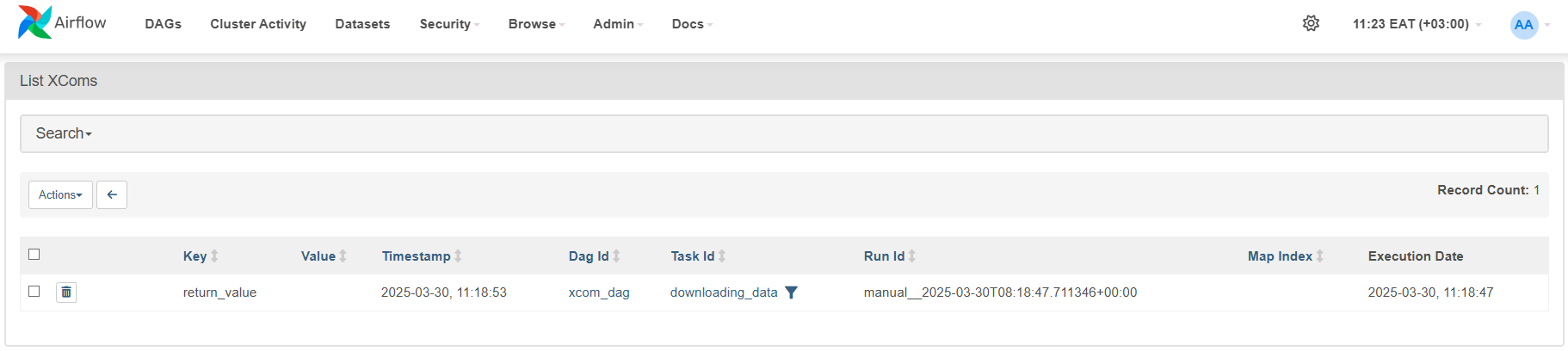Check the return_value row checkbox
Viewport: 1568px width, 351px height.
[x=34, y=291]
